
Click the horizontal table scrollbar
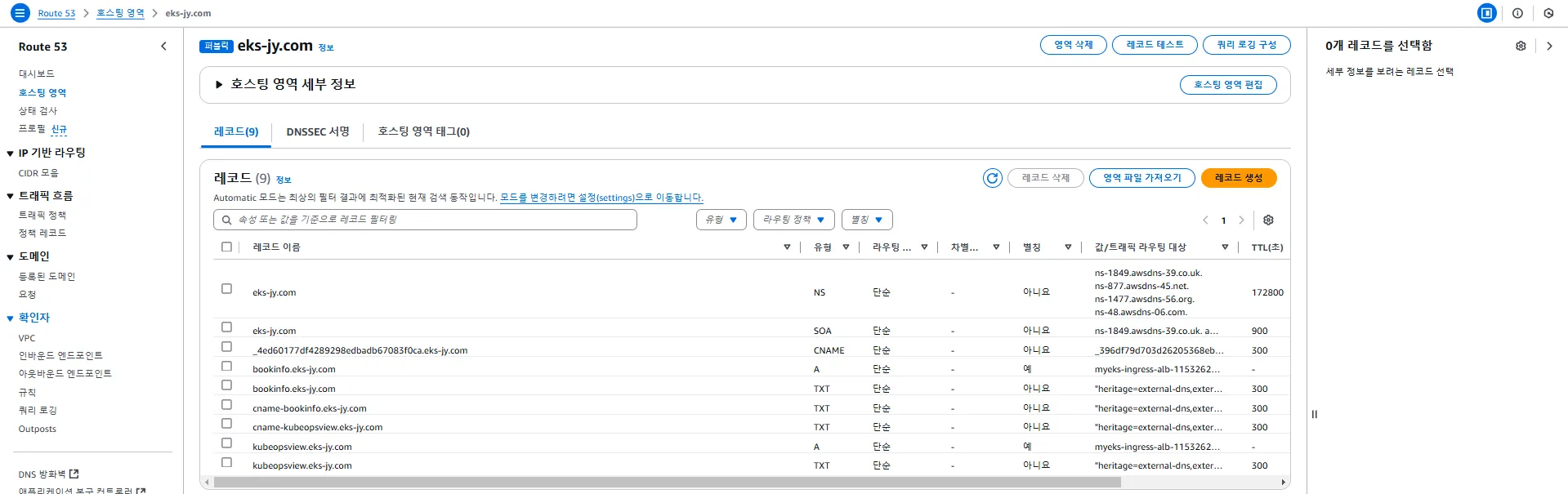667,483
